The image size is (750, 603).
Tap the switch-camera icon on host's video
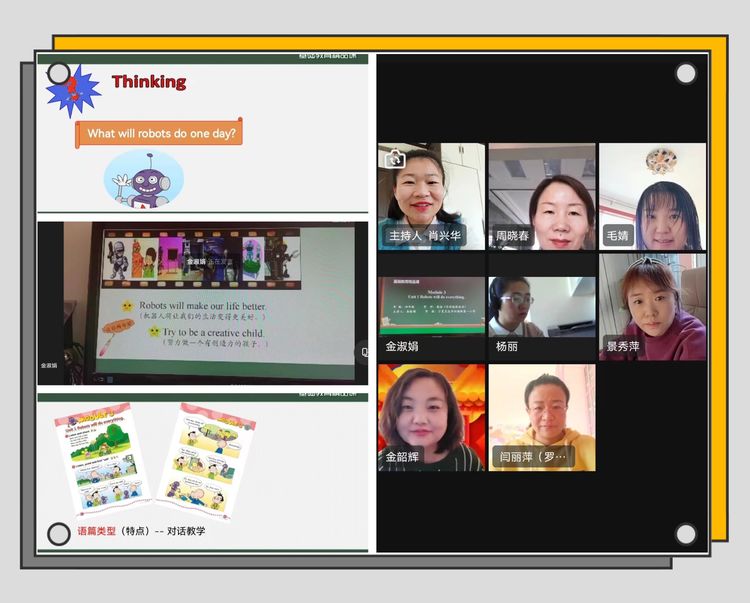395,159
